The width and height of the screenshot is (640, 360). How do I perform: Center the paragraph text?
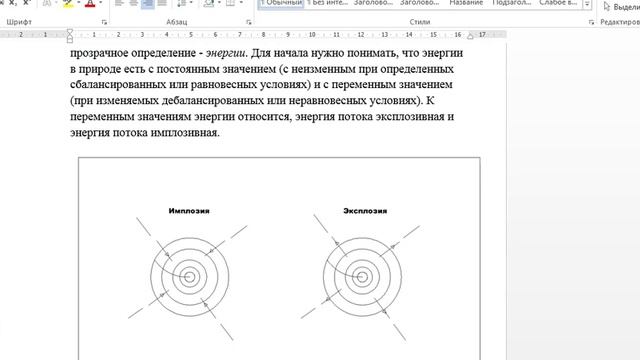133,3
